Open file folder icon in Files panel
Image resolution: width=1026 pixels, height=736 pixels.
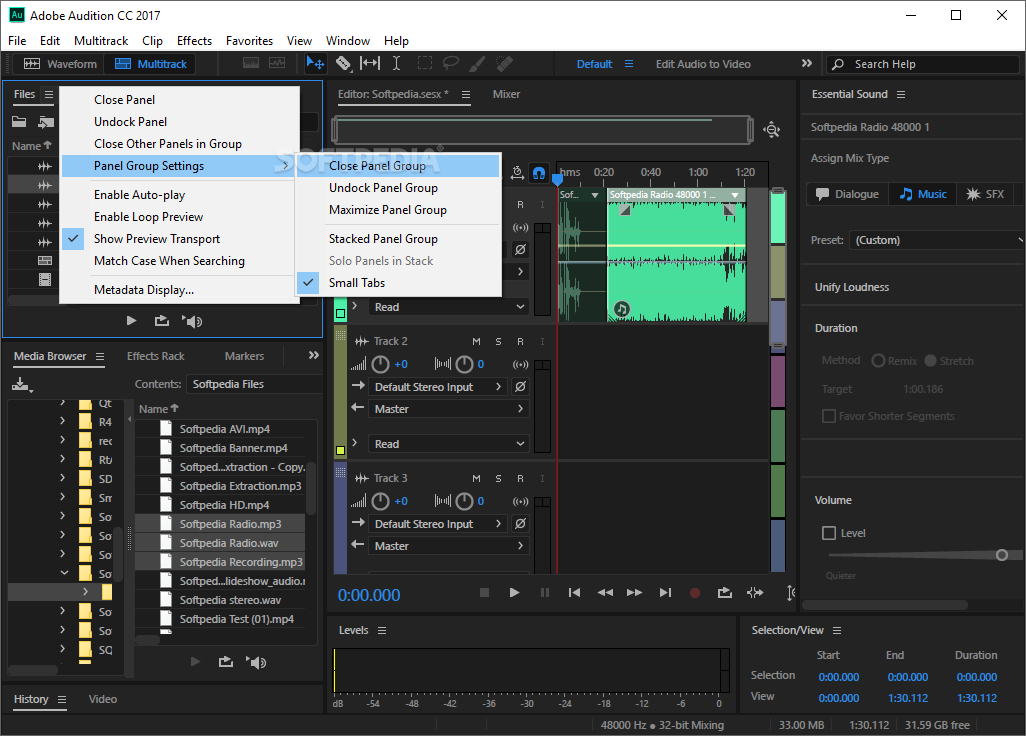pyautogui.click(x=19, y=122)
